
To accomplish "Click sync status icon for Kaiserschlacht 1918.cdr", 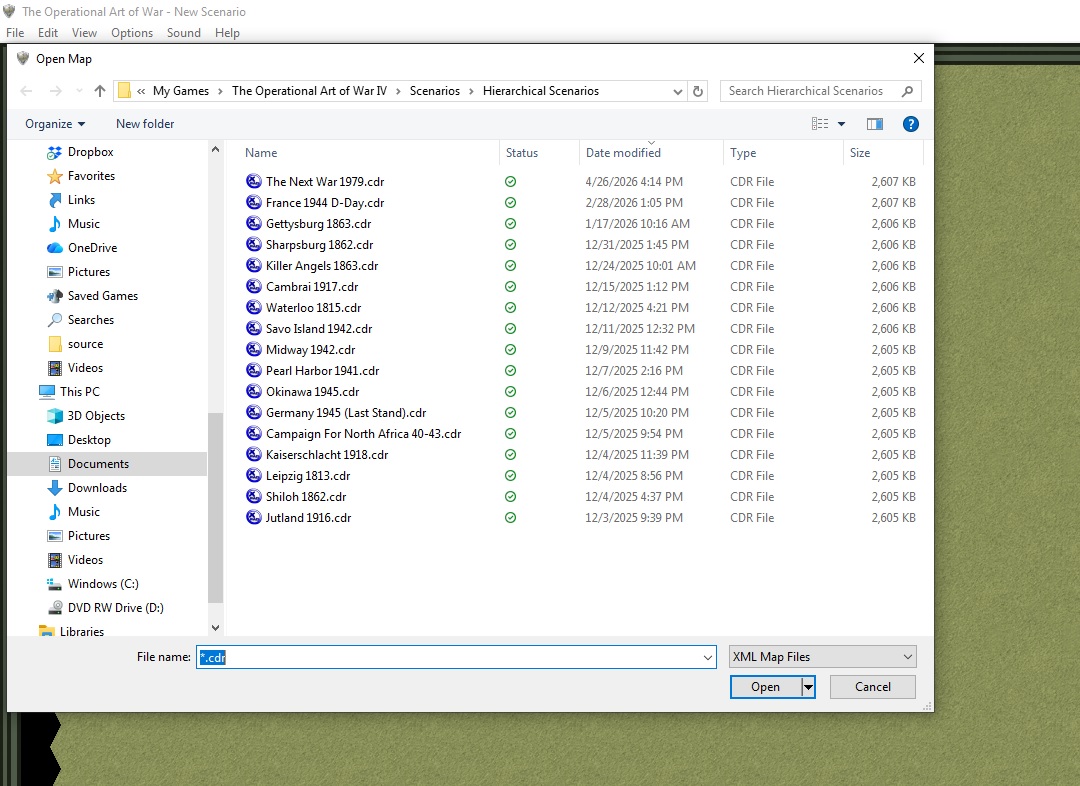I will tap(510, 455).
